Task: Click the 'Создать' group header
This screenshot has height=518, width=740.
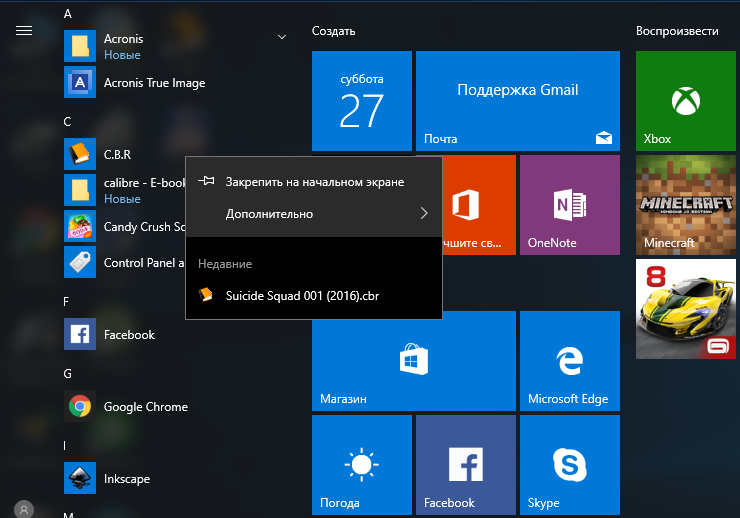Action: coord(333,31)
